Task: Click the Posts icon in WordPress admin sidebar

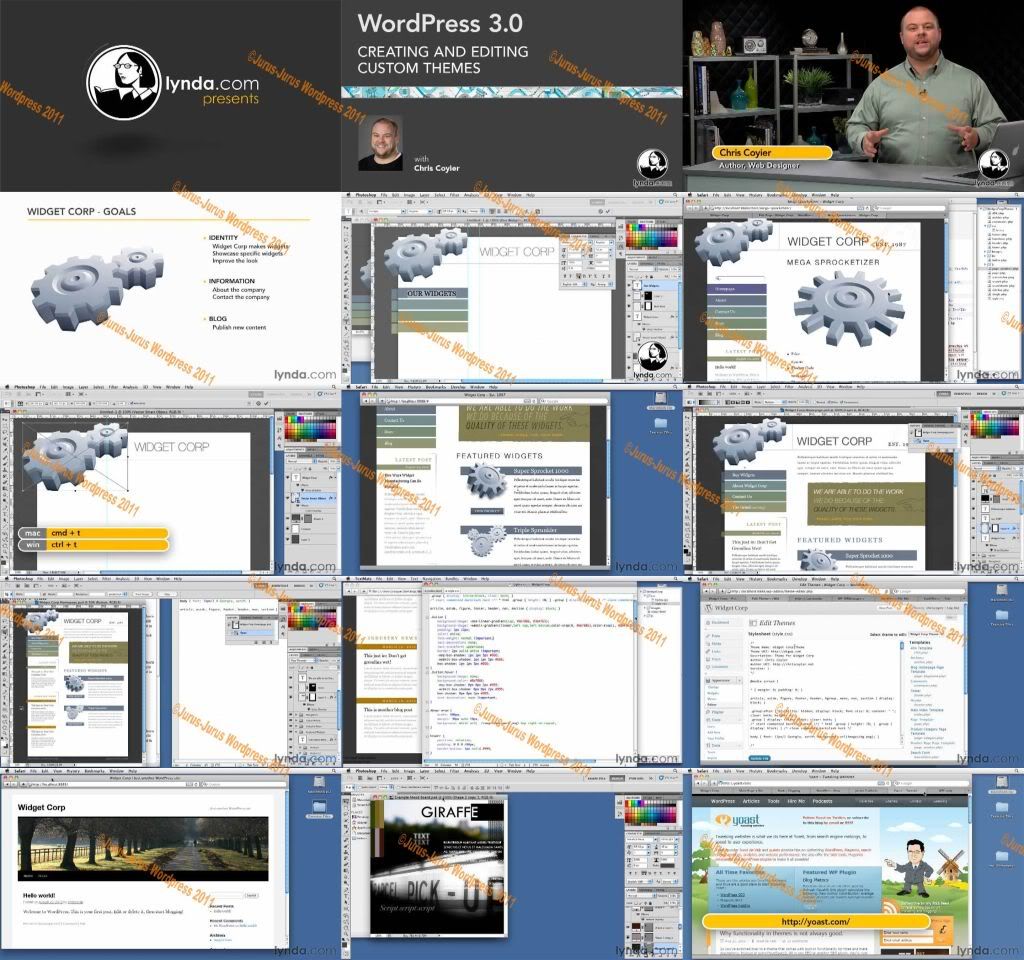Action: click(x=707, y=635)
